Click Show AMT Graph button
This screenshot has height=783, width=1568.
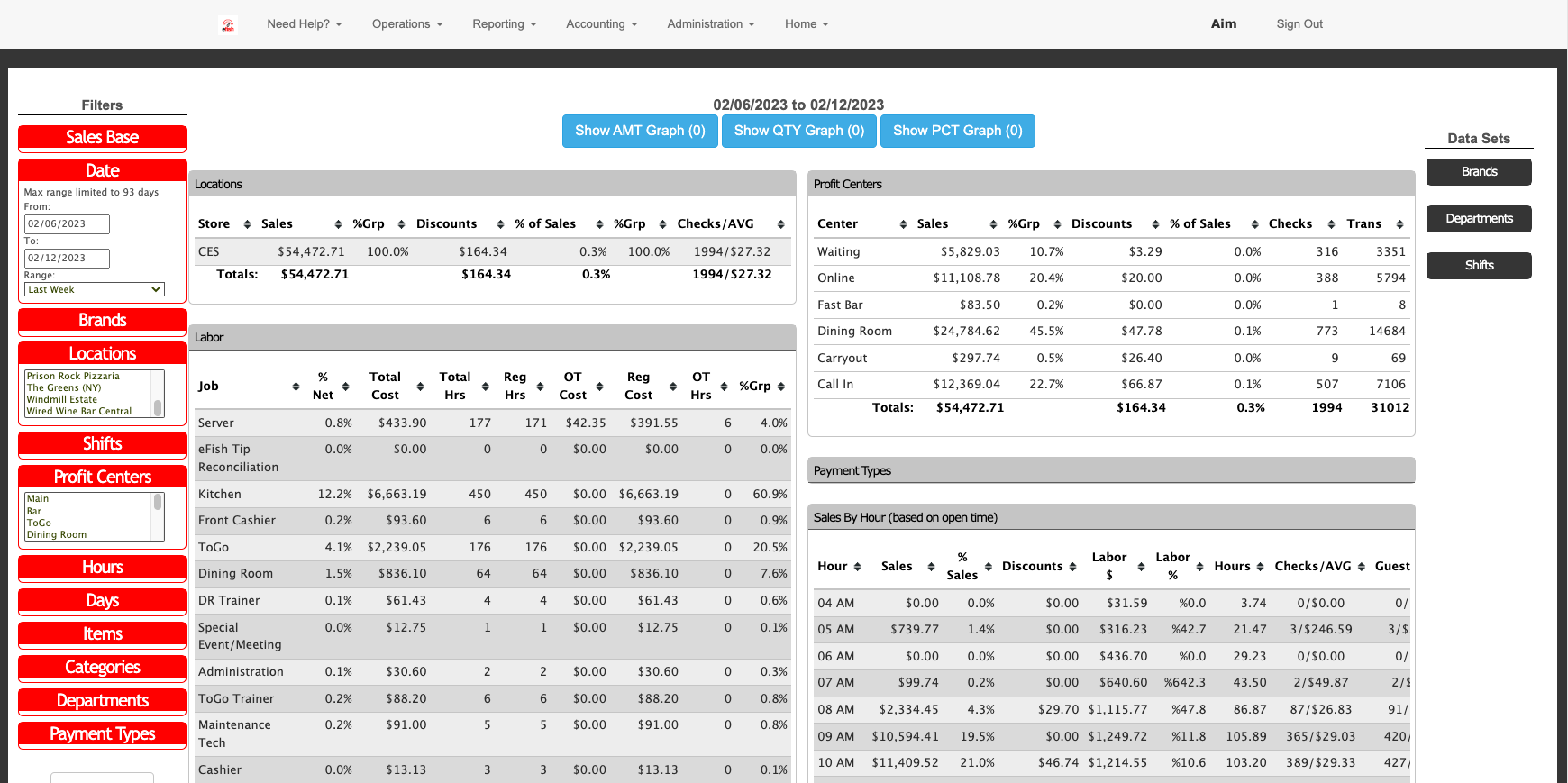point(640,131)
